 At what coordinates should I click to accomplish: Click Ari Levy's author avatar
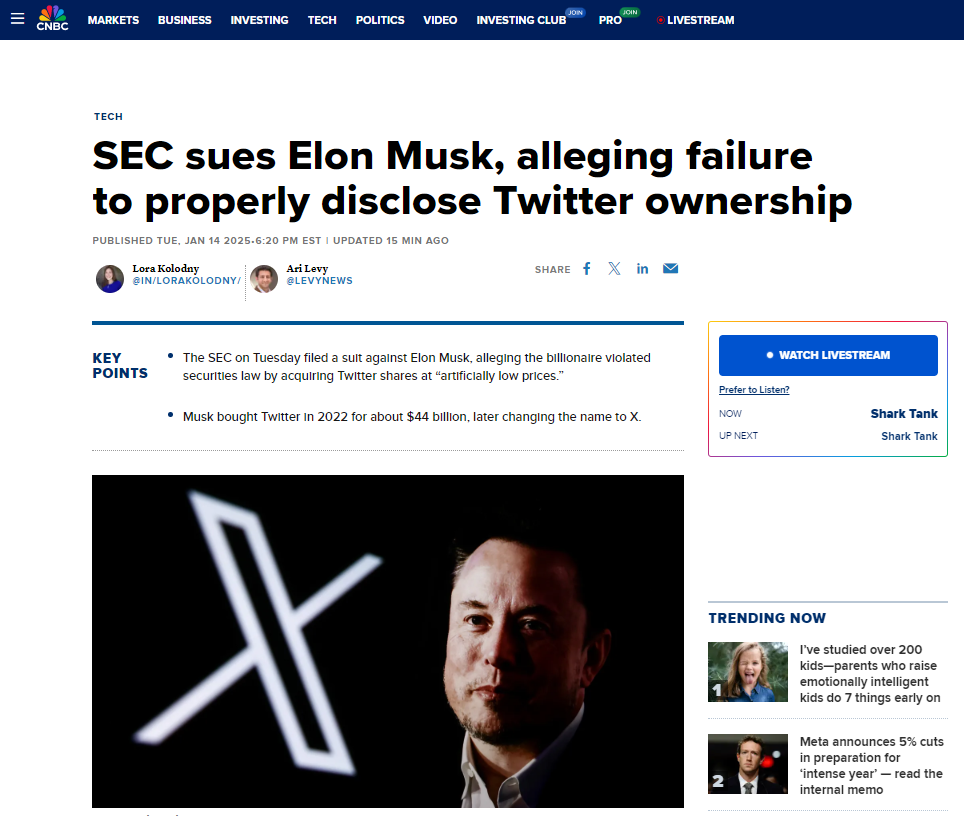click(264, 278)
